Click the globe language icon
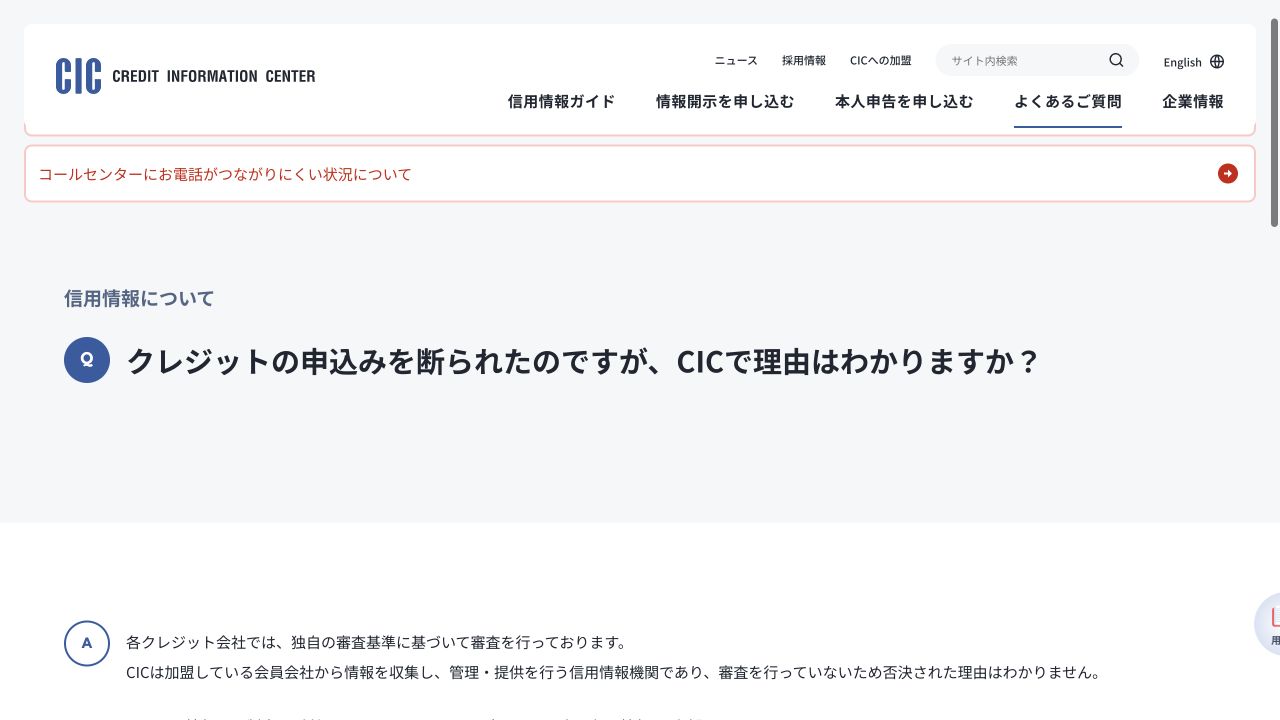Image resolution: width=1280 pixels, height=720 pixels. (x=1217, y=61)
